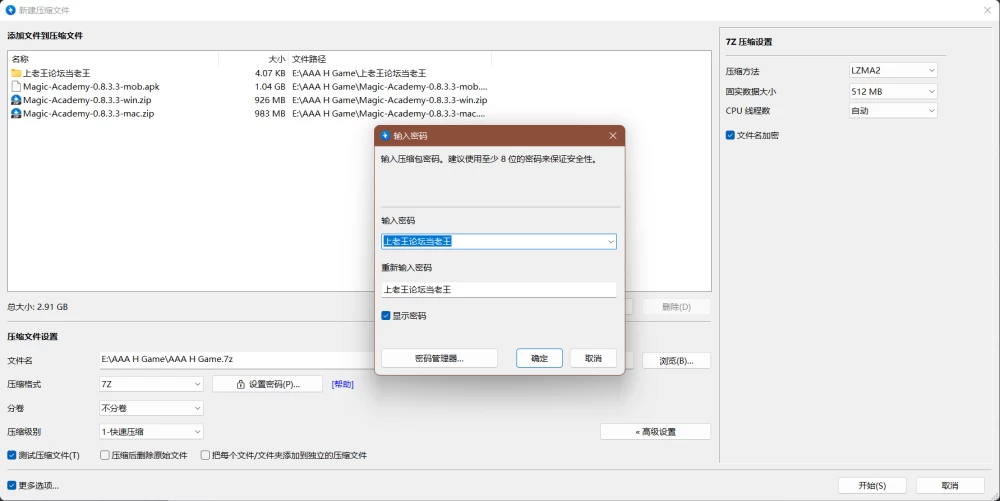The width and height of the screenshot is (1000, 501).
Task: Select Magic-Academy-0.8.3.3-mob.apk row
Action: [250, 87]
